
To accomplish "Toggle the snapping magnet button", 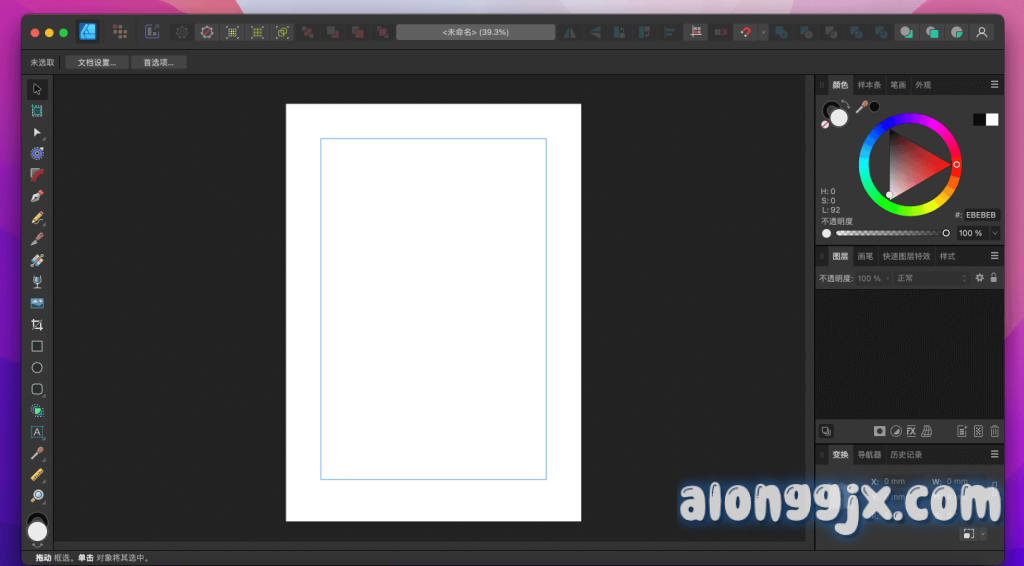I will click(745, 32).
